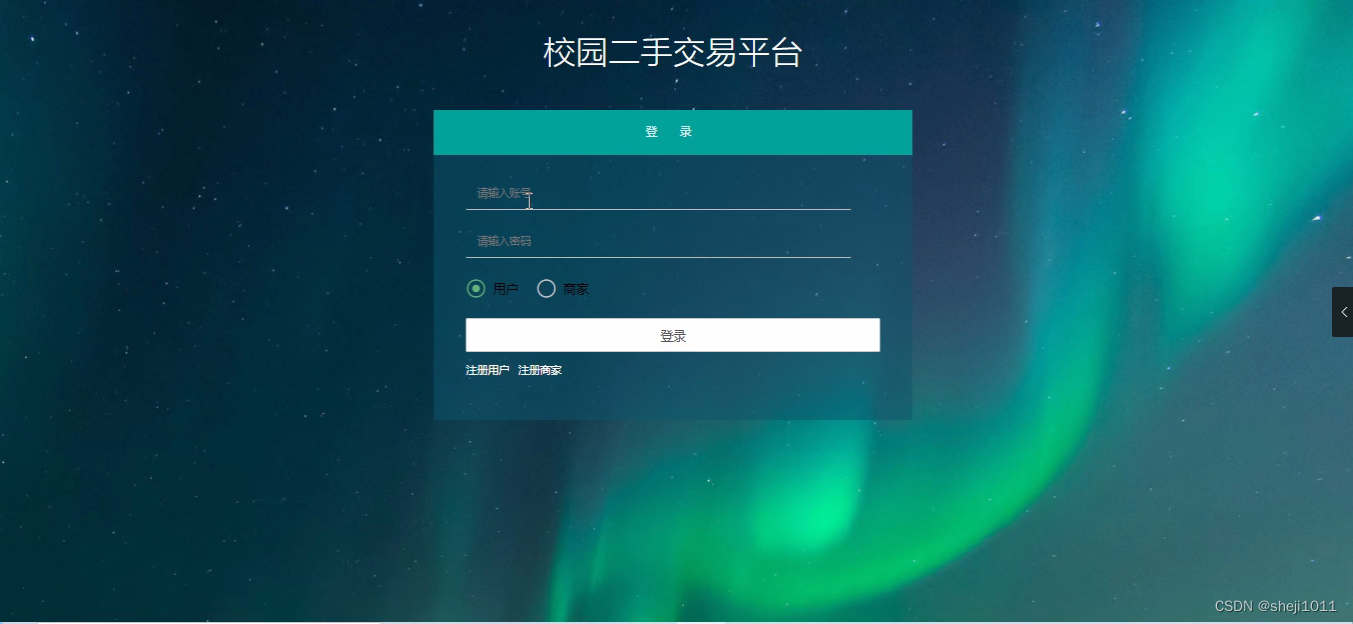The height and width of the screenshot is (624, 1353).
Task: Click the underline beneath the password field
Action: tap(658, 257)
